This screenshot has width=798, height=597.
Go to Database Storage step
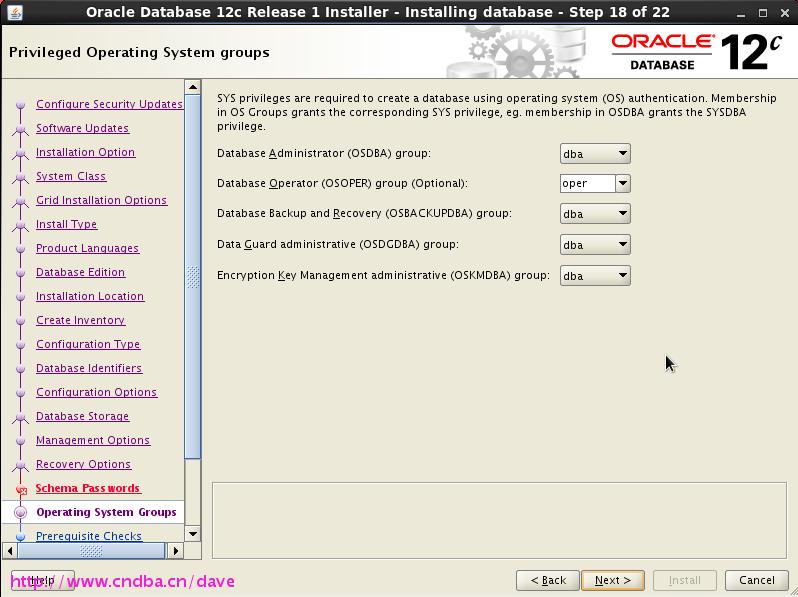coord(82,416)
